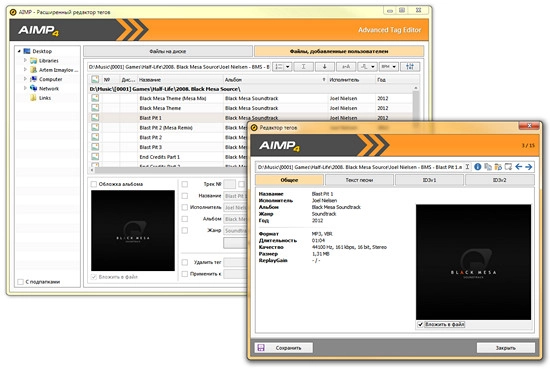Select the Общее tab
The width and height of the screenshot is (550, 369).
click(x=289, y=180)
